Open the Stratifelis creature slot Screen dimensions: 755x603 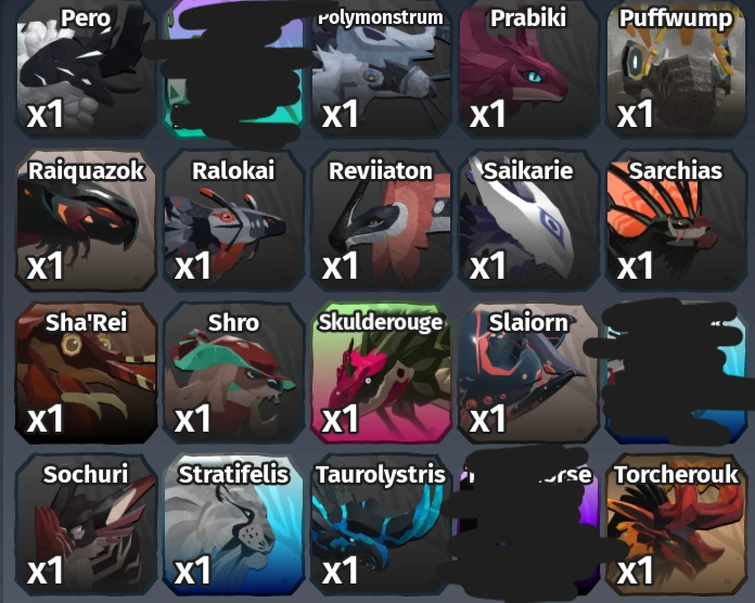(x=234, y=524)
